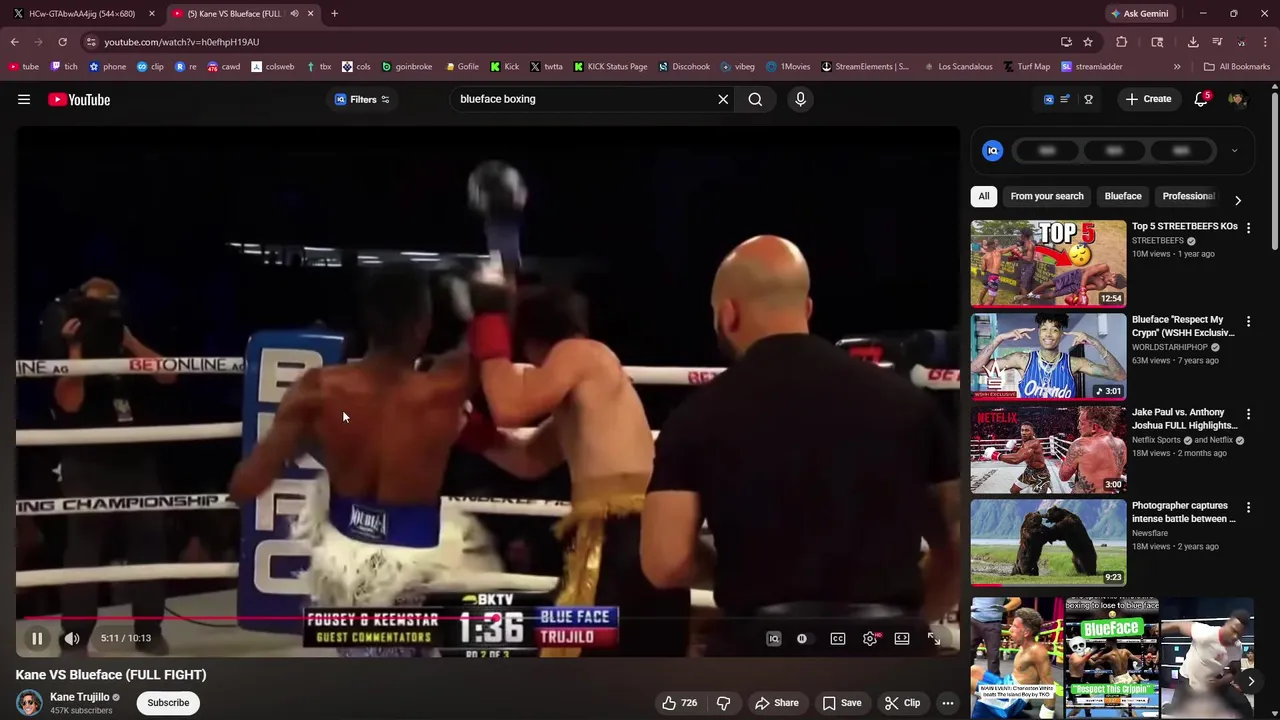Open Photographer captures intense battle video title
Image resolution: width=1280 pixels, height=720 pixels.
click(x=1184, y=512)
